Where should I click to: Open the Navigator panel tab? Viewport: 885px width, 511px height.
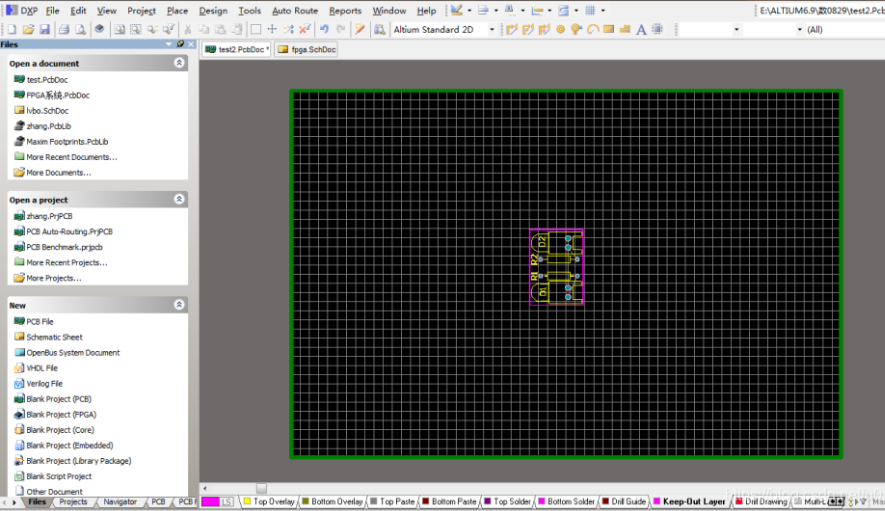coord(120,501)
